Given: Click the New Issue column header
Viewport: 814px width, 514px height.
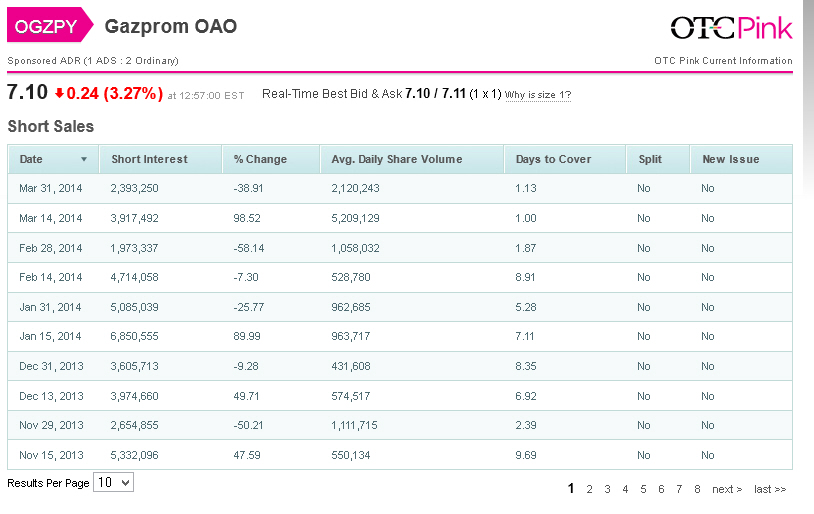Looking at the screenshot, I should [731, 159].
